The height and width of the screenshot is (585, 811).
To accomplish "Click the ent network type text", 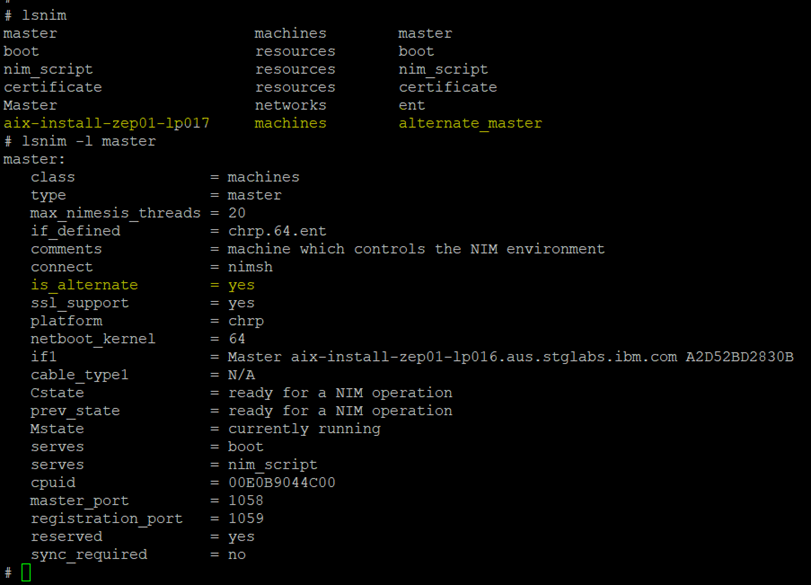I will point(412,105).
